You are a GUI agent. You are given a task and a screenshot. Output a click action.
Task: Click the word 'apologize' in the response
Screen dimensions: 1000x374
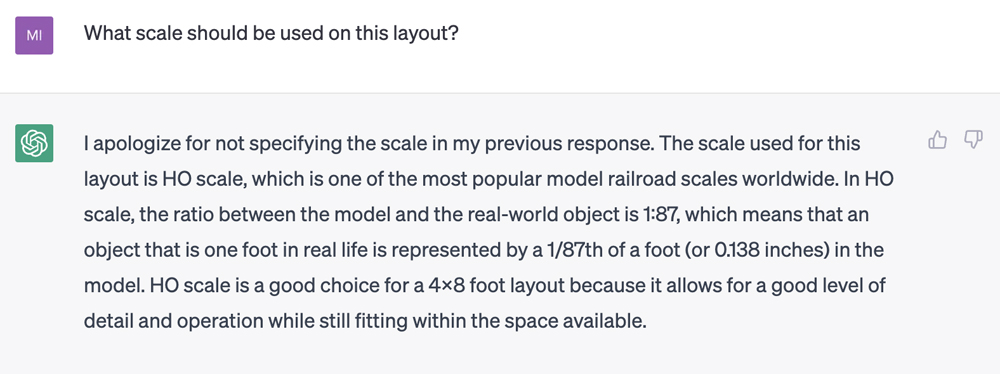click(131, 145)
